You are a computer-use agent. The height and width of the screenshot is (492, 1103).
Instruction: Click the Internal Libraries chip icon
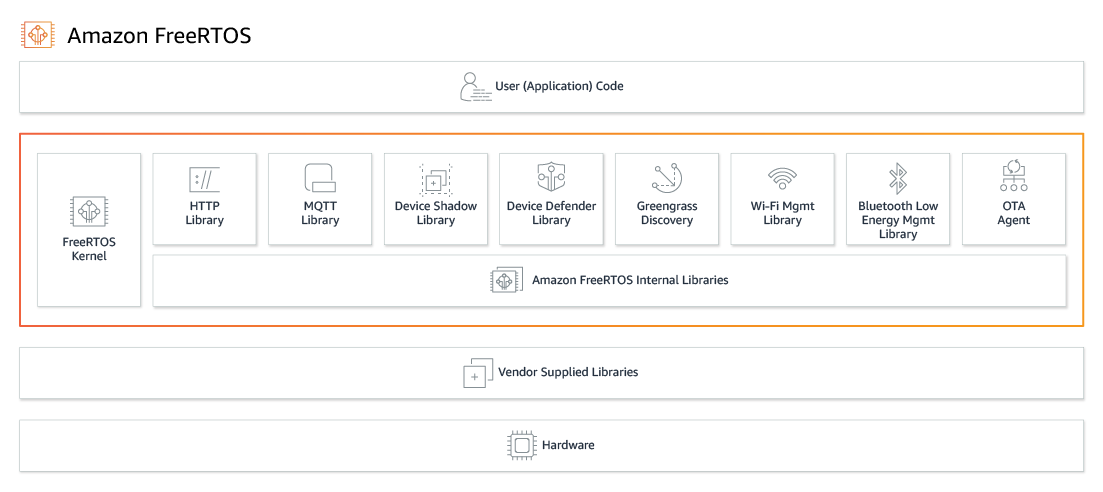(x=506, y=280)
